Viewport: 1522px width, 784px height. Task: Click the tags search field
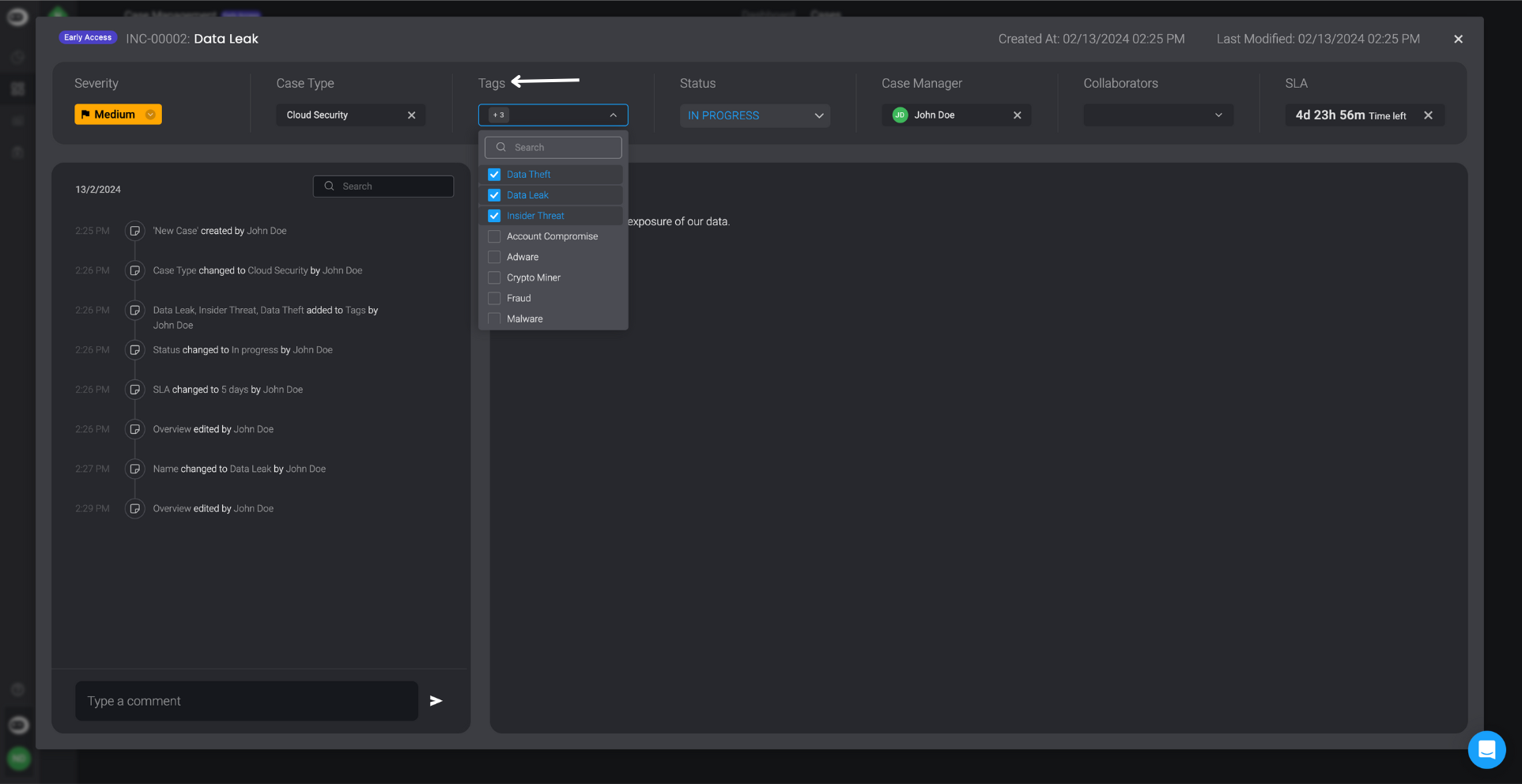553,147
